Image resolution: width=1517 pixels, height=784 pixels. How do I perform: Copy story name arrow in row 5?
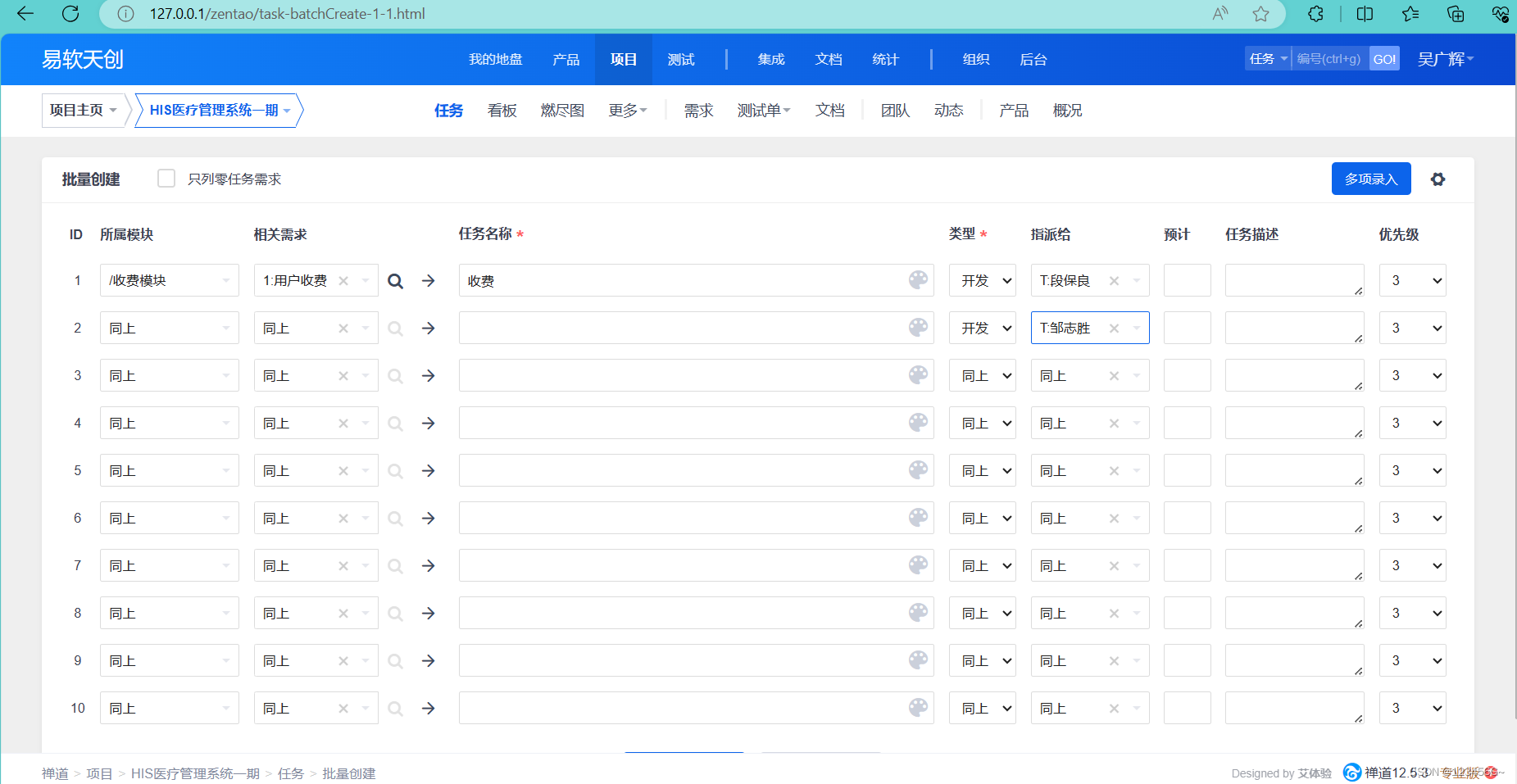coord(428,471)
